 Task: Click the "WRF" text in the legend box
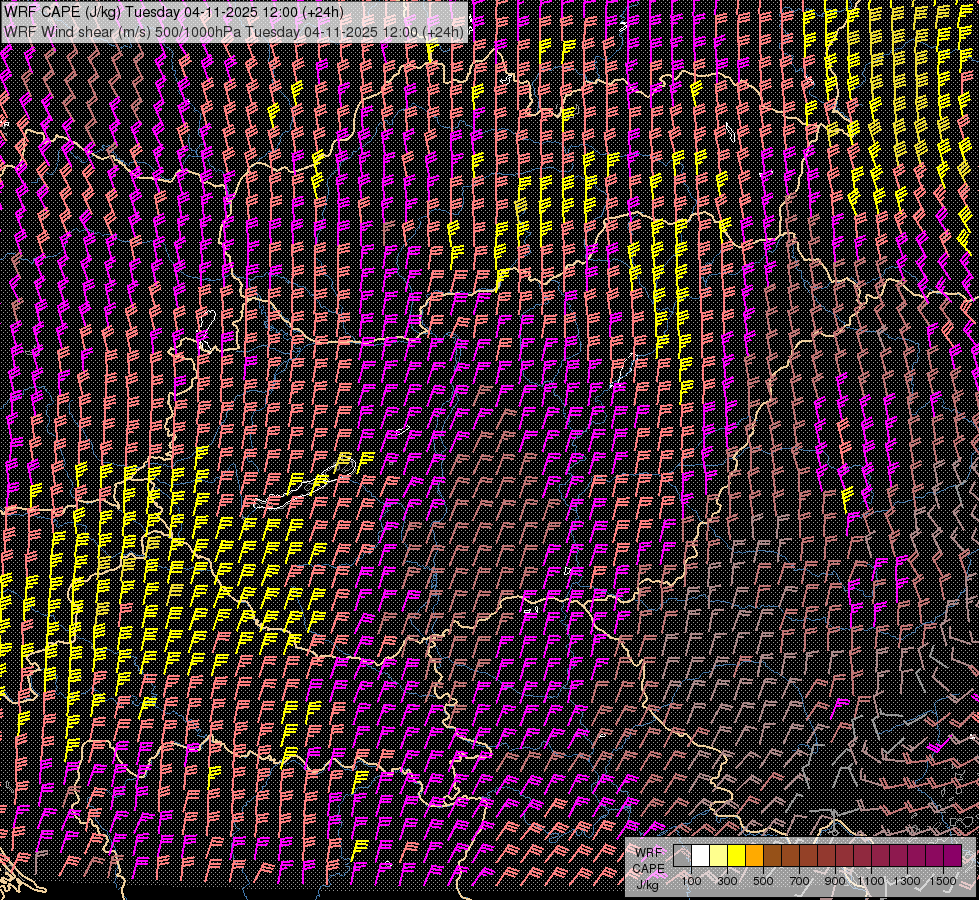[648, 852]
